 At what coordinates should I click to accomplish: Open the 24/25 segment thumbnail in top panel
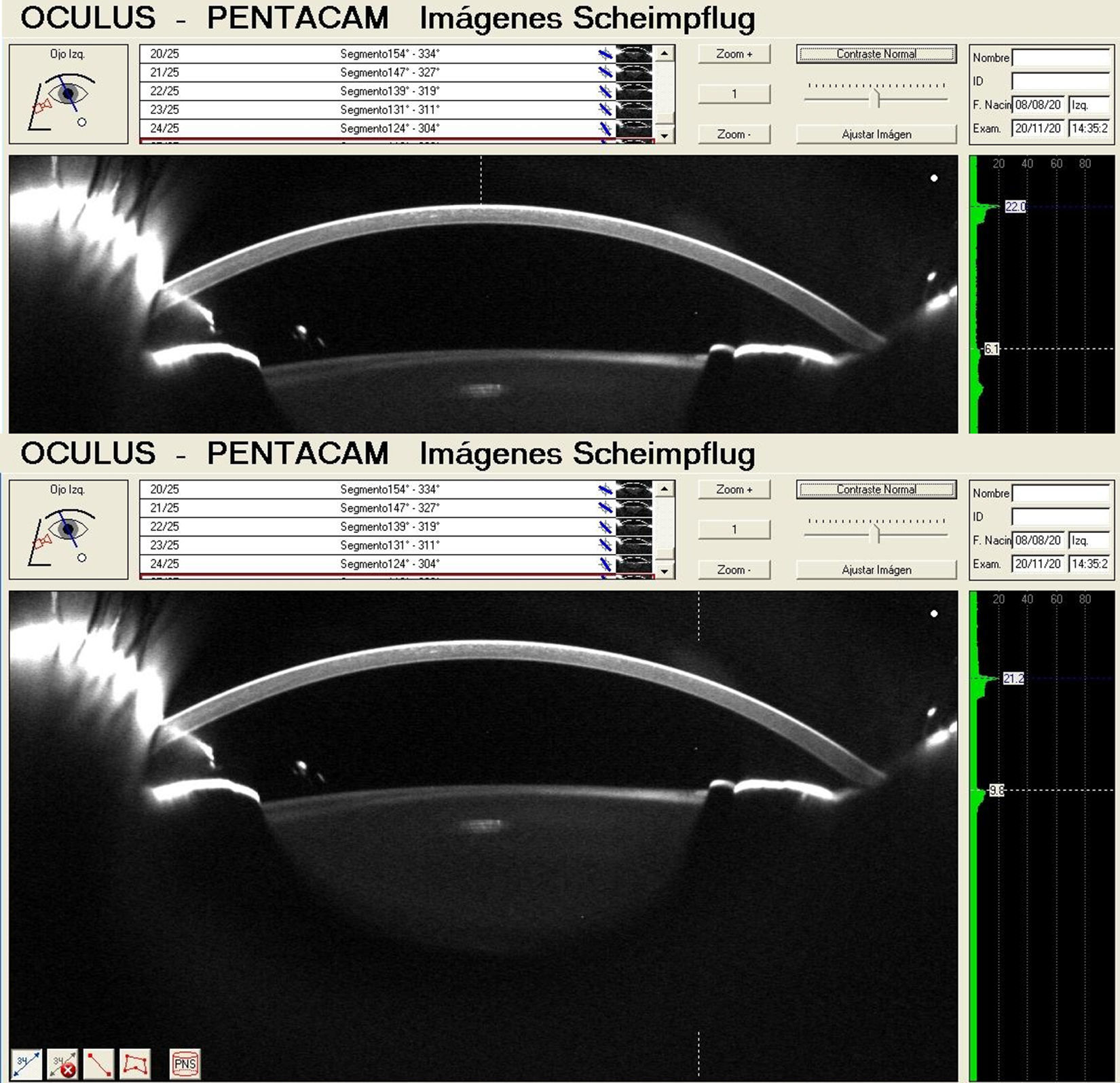[x=633, y=128]
